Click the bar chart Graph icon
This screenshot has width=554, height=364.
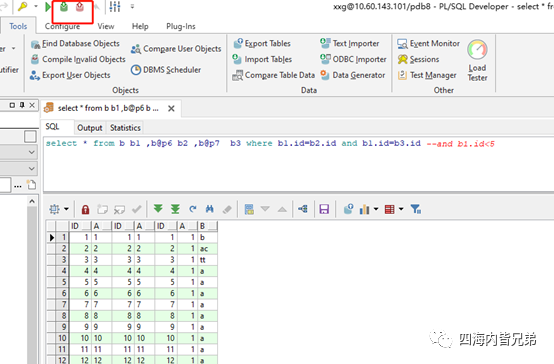point(364,209)
